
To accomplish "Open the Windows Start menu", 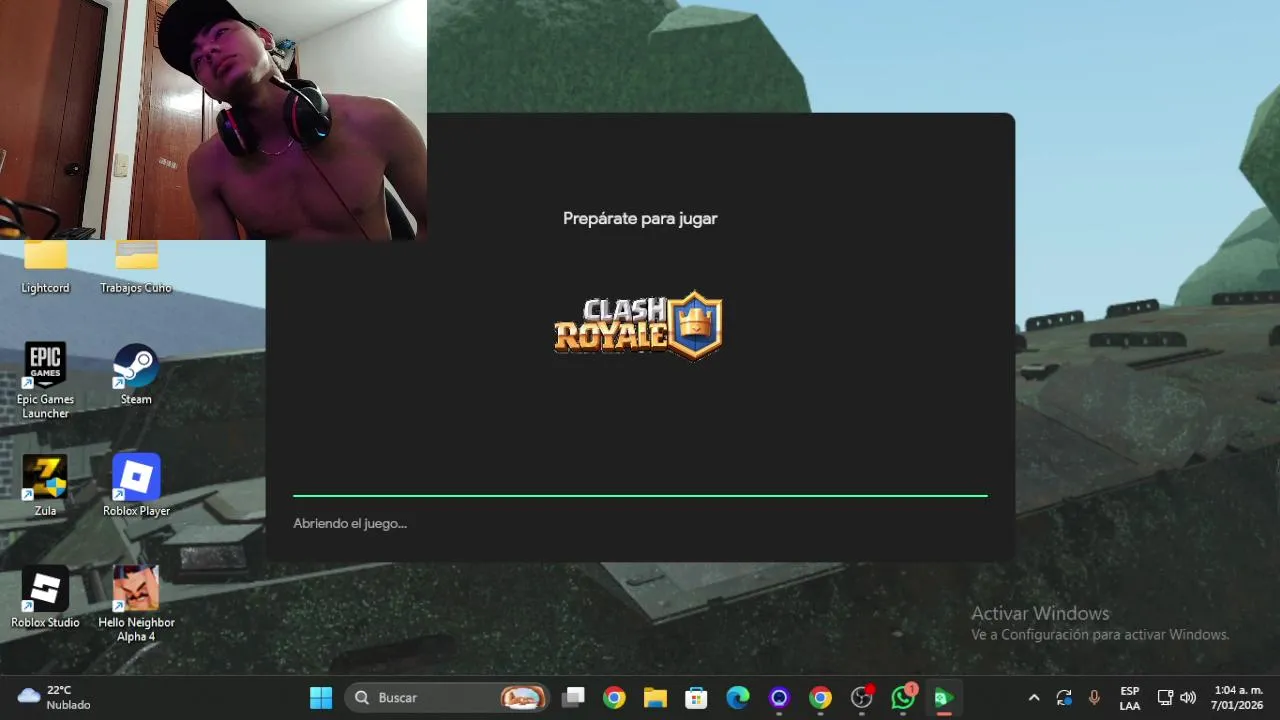I will point(321,698).
